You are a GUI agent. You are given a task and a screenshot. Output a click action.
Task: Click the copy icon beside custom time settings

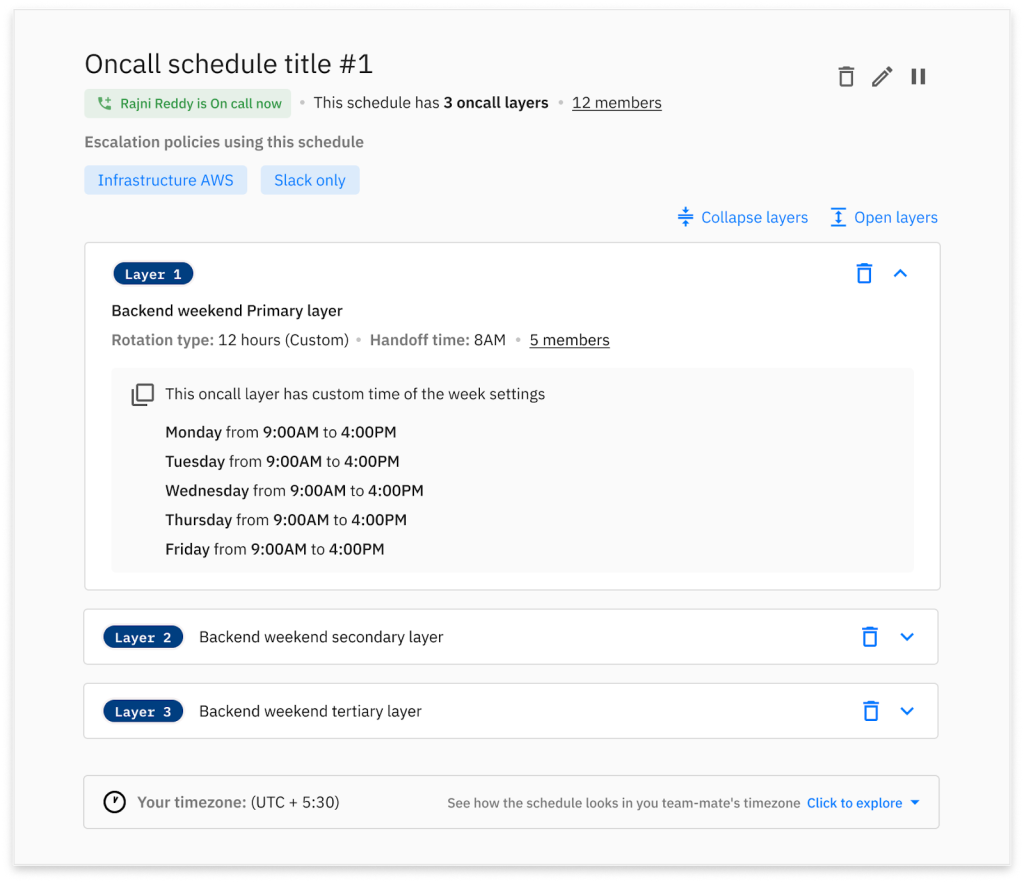click(x=143, y=394)
